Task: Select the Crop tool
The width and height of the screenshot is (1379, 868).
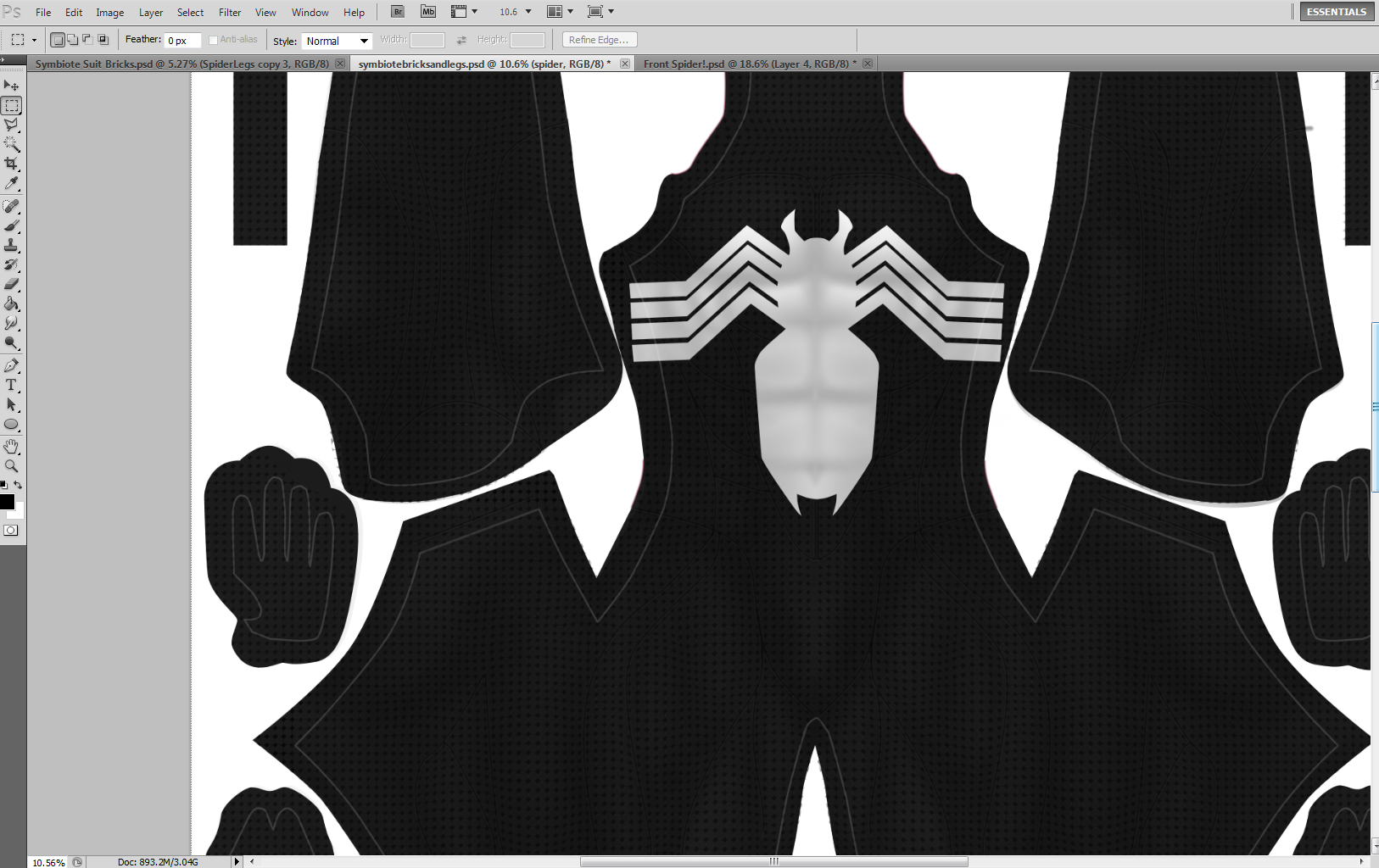Action: (x=12, y=164)
